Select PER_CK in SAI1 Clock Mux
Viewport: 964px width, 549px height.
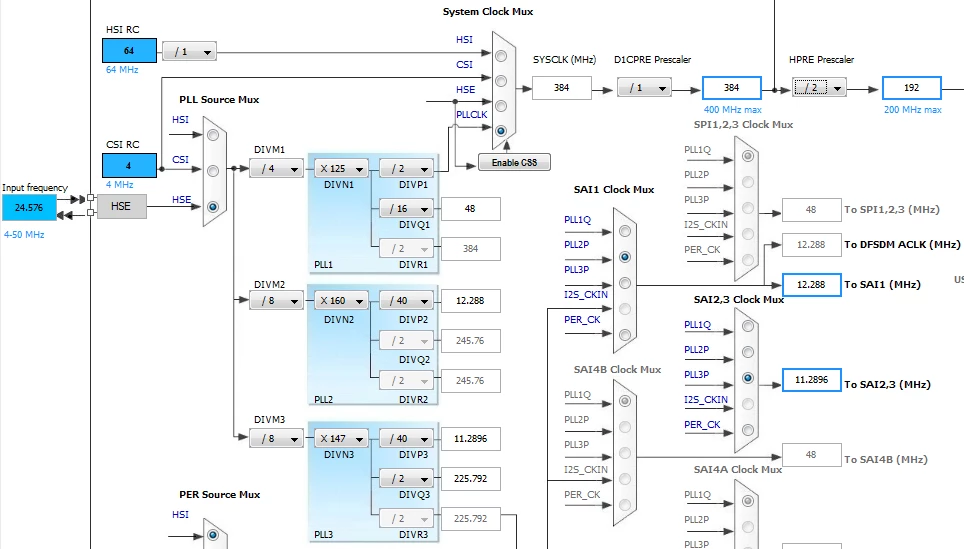(625, 335)
